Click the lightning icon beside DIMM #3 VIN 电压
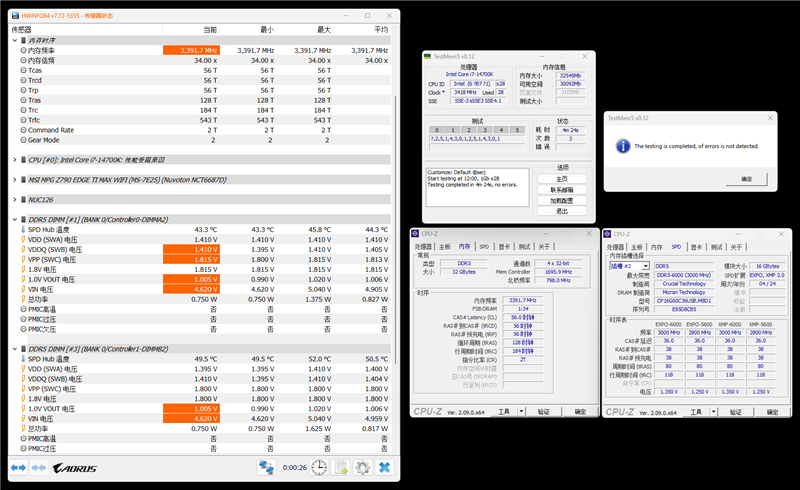The image size is (800, 490). click(x=23, y=419)
